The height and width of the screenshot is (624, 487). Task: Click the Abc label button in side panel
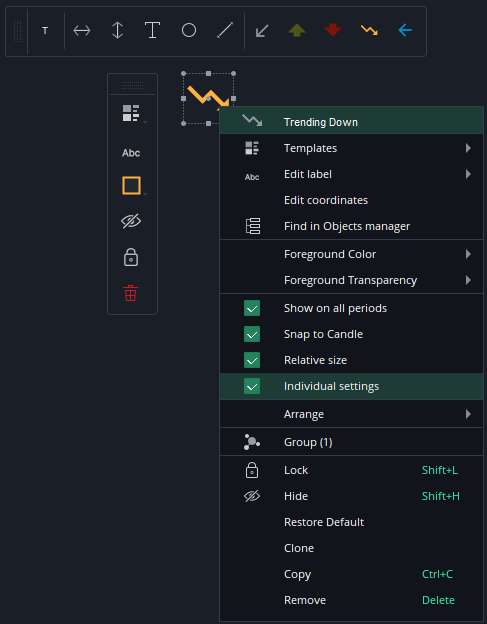click(x=131, y=153)
